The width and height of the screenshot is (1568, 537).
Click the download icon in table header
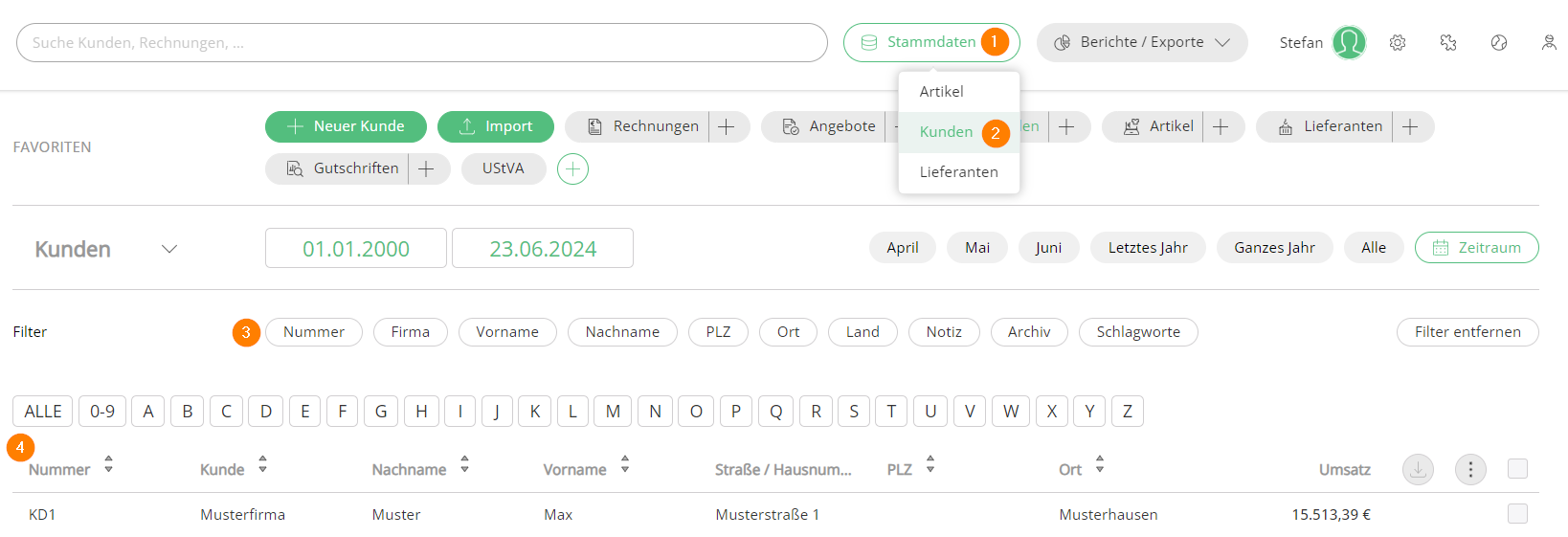pyautogui.click(x=1418, y=469)
